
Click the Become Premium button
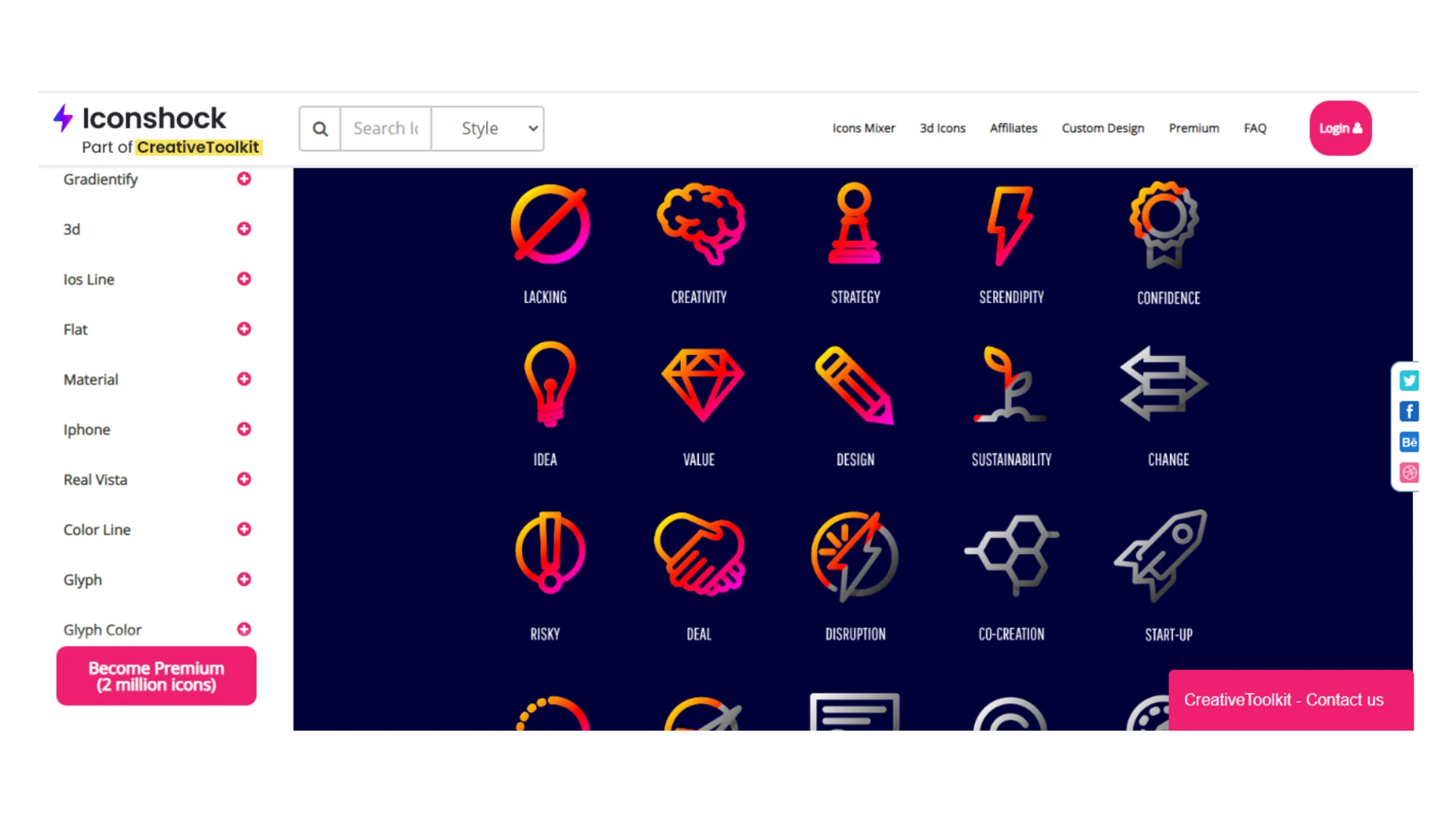pos(156,676)
